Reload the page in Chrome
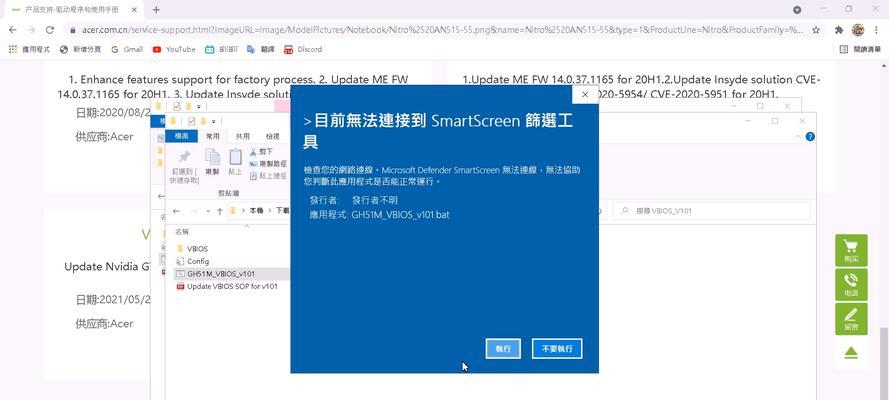The image size is (889, 400). (50, 30)
